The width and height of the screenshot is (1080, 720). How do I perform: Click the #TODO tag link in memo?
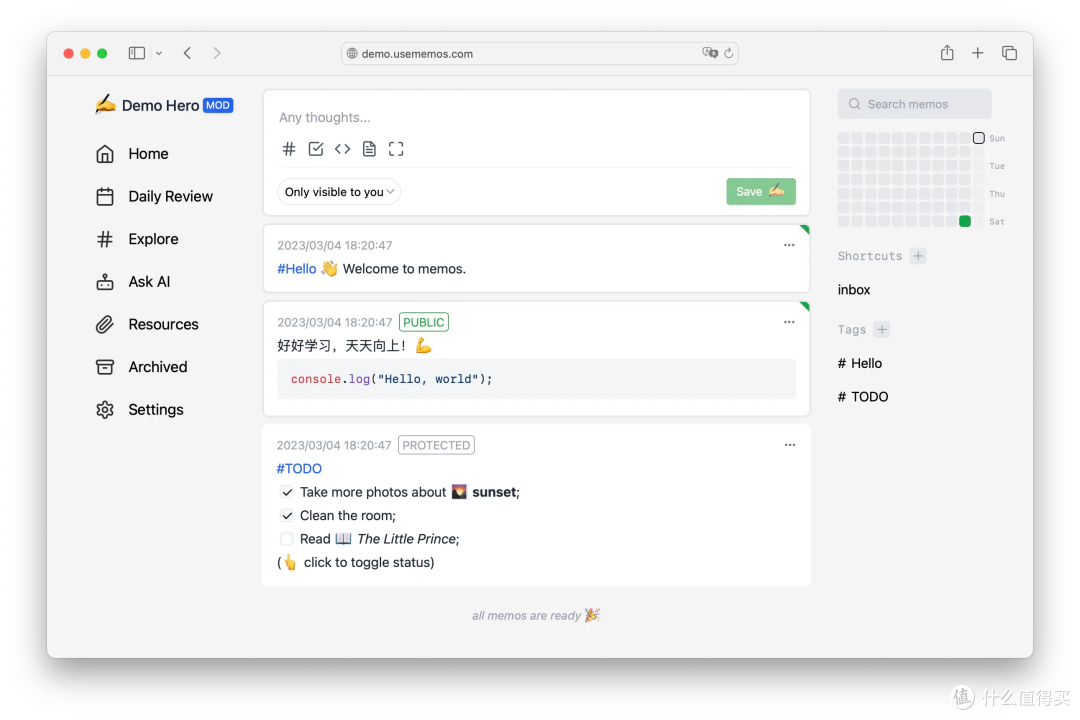(x=299, y=469)
